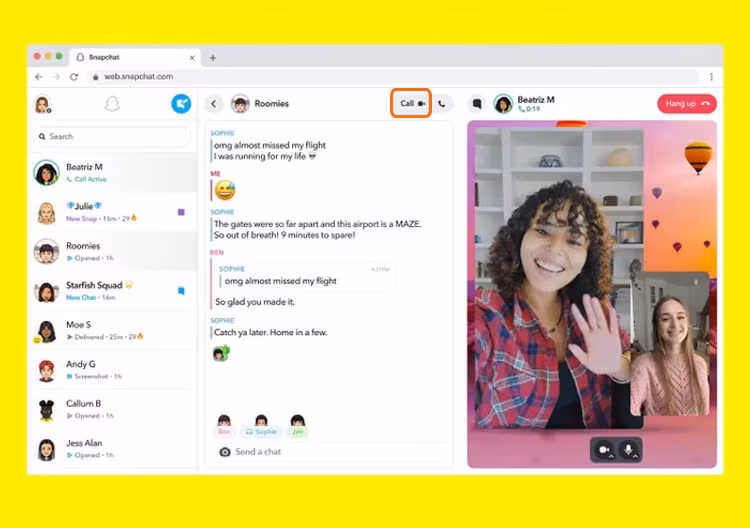Image resolution: width=750 pixels, height=528 pixels.
Task: Start a voice call with phone icon
Action: pyautogui.click(x=442, y=104)
